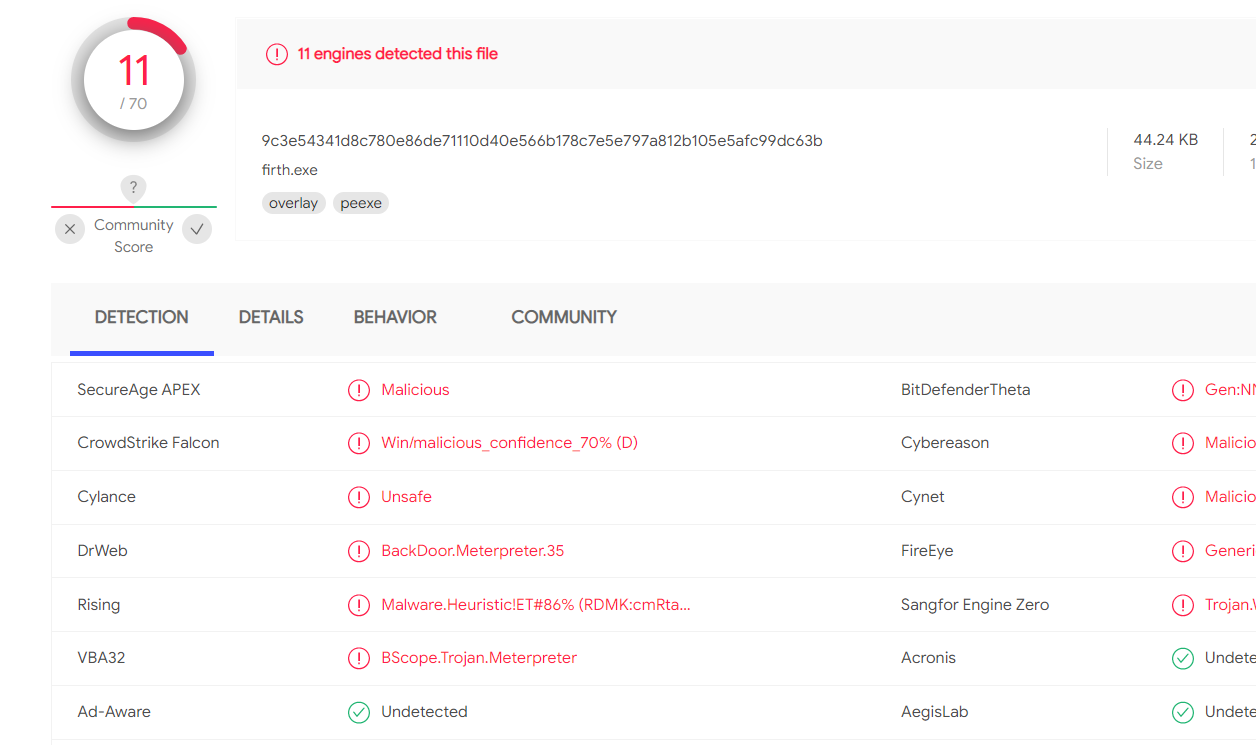The image size is (1256, 745).
Task: Vote harmless with the checkmark community button
Action: pos(198,229)
